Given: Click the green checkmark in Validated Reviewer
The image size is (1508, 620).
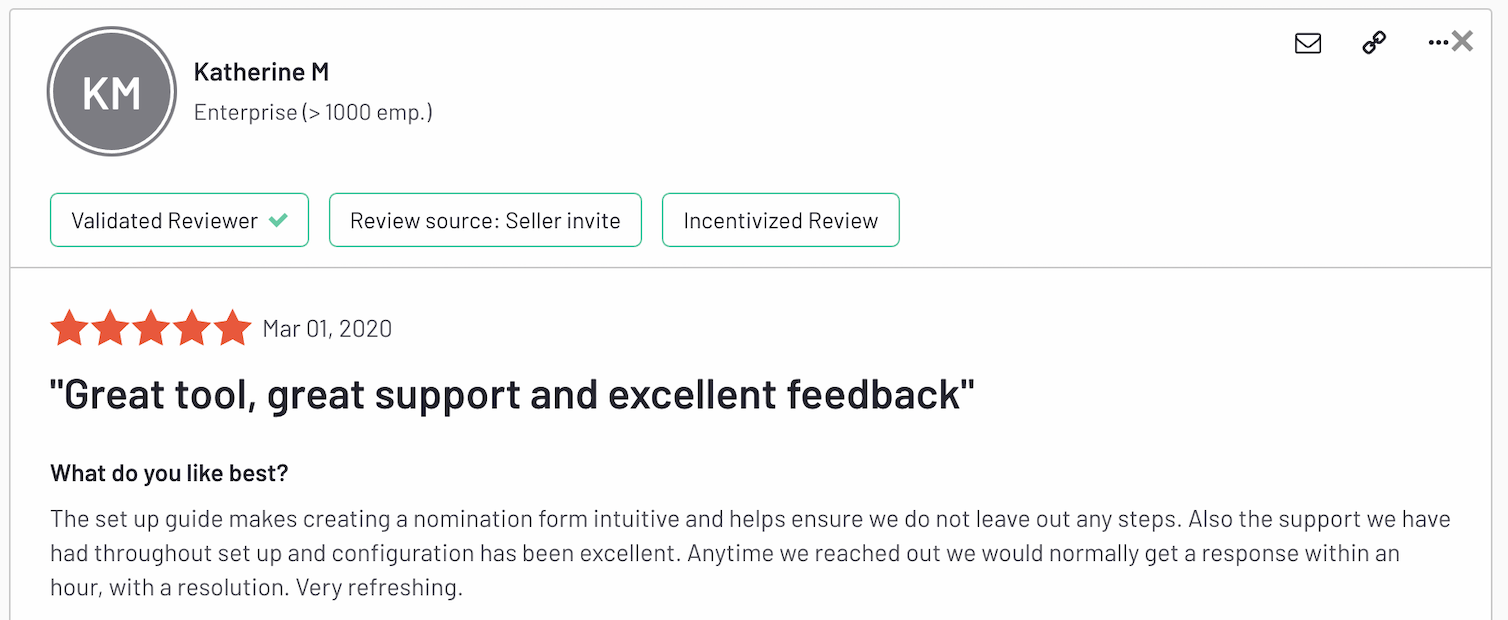Looking at the screenshot, I should tap(279, 220).
